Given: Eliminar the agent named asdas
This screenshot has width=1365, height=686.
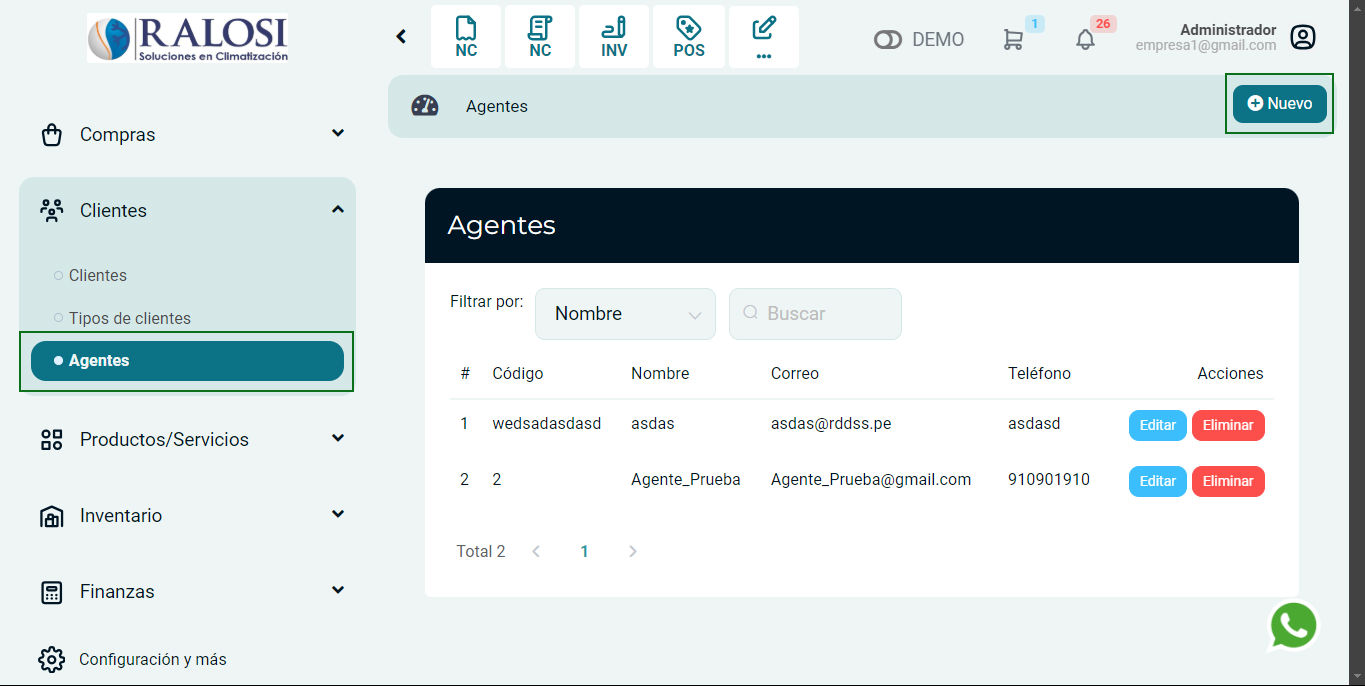Looking at the screenshot, I should 1228,425.
